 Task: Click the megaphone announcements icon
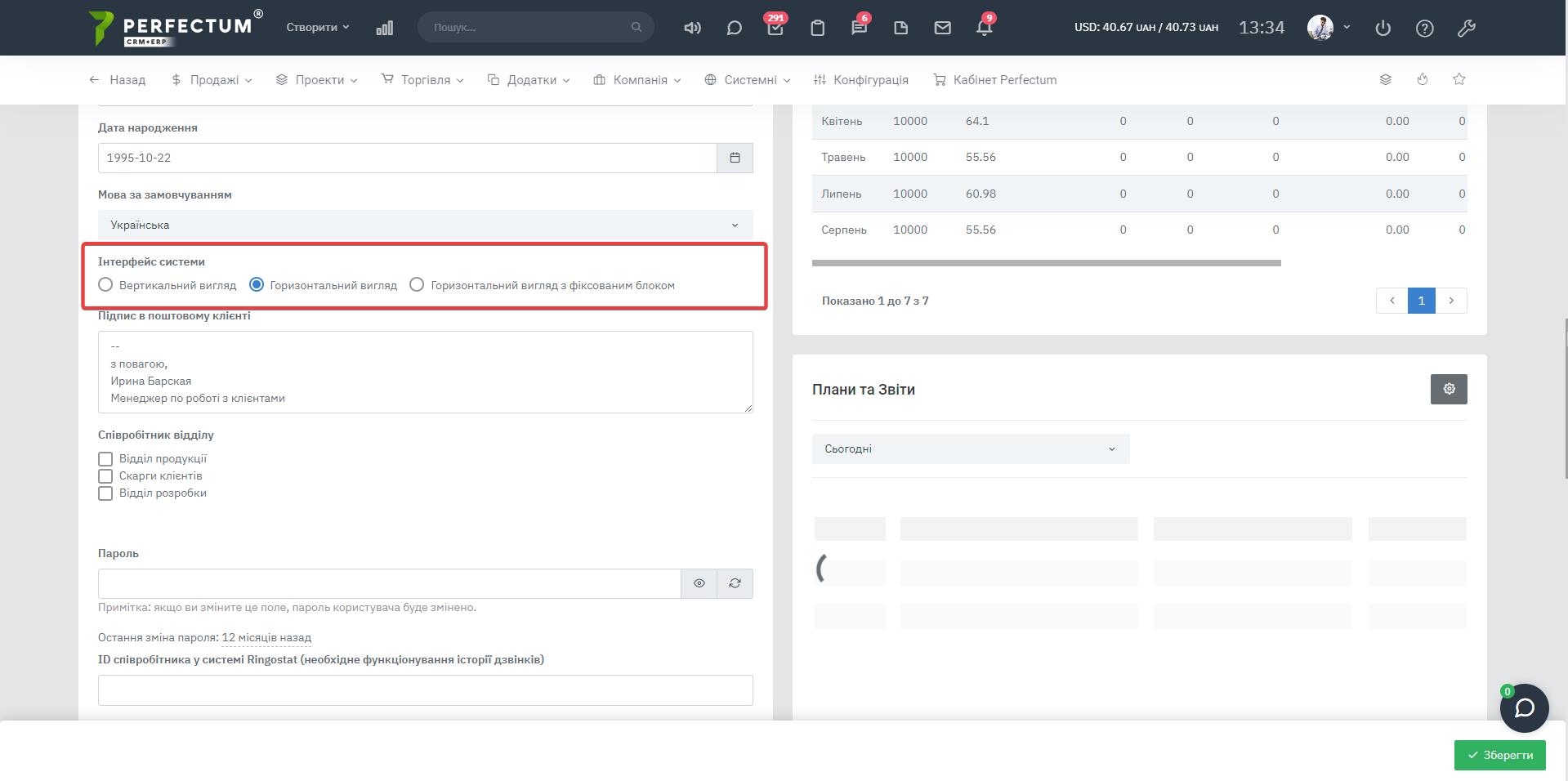point(692,28)
